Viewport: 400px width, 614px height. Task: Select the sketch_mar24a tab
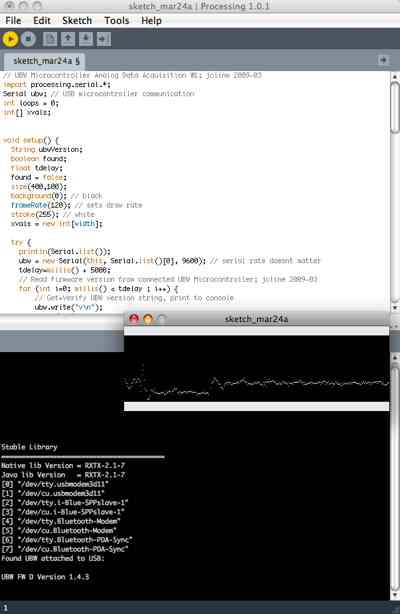(x=46, y=61)
